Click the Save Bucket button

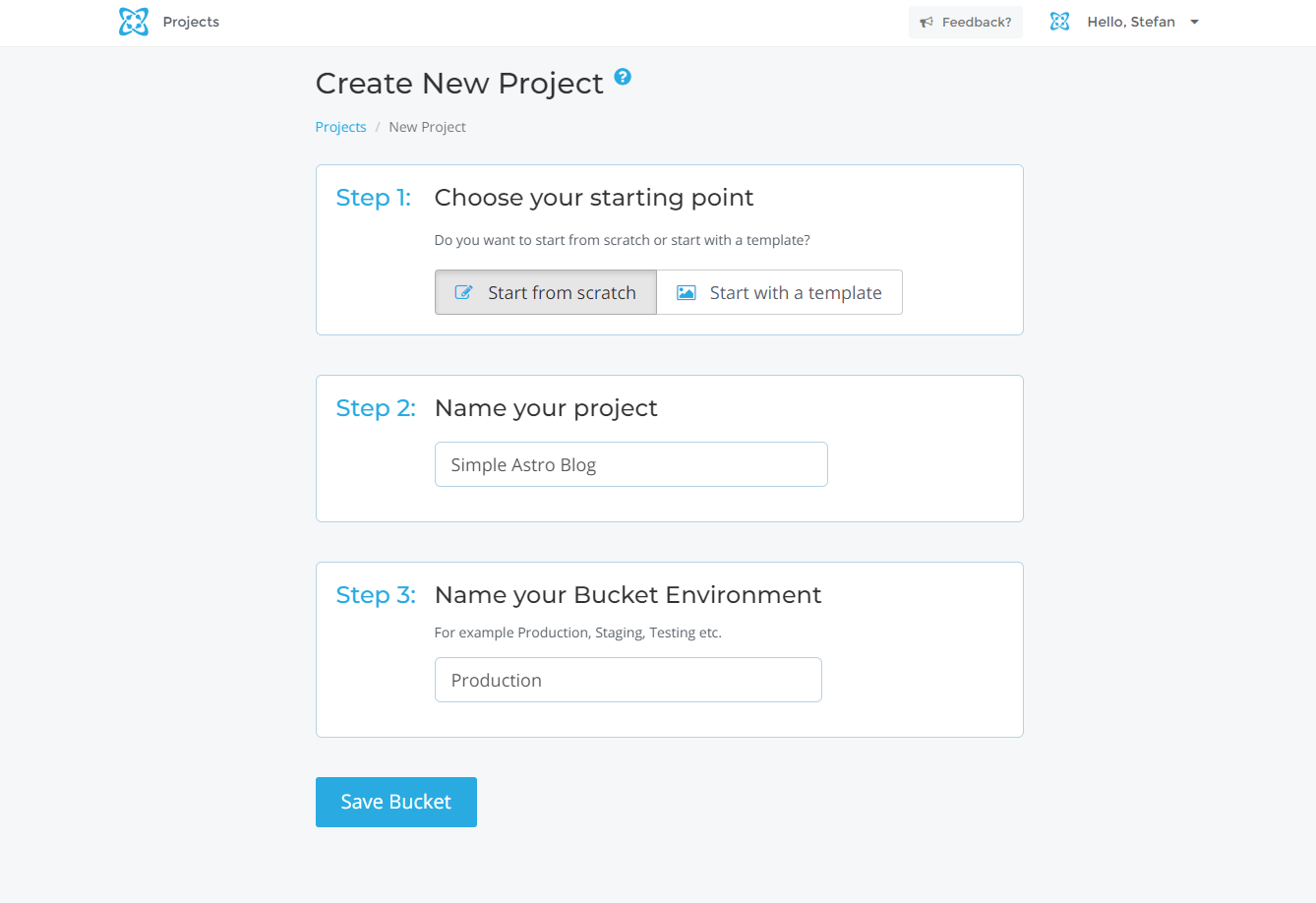pos(395,802)
